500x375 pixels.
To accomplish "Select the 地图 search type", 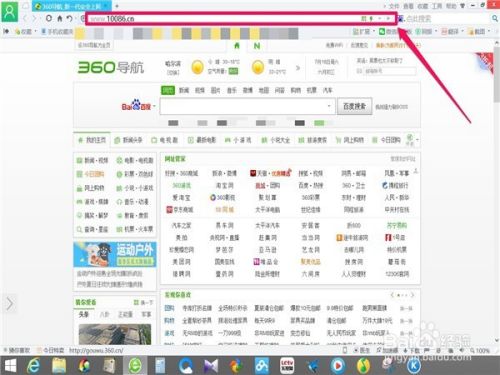I will coord(264,90).
